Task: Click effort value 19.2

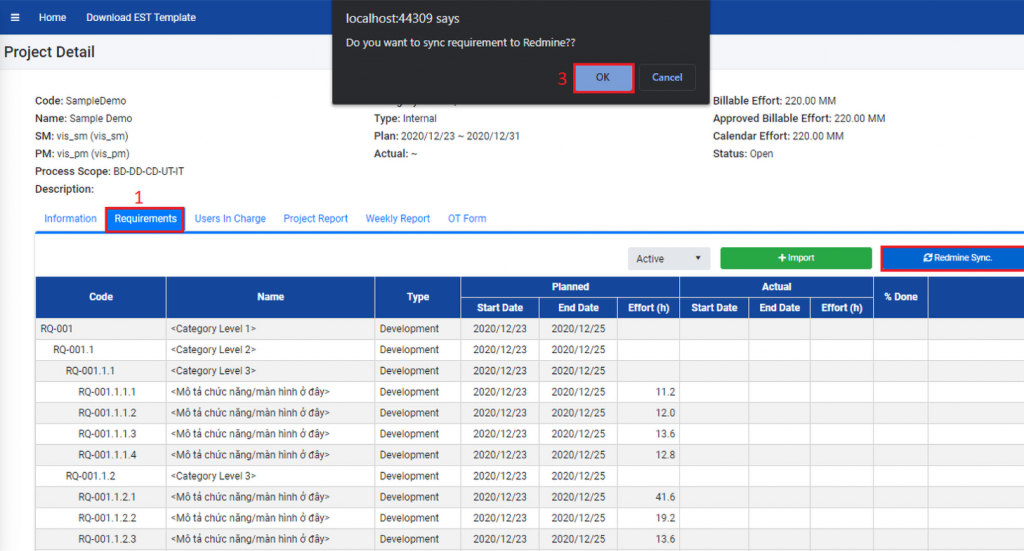Action: pyautogui.click(x=665, y=518)
